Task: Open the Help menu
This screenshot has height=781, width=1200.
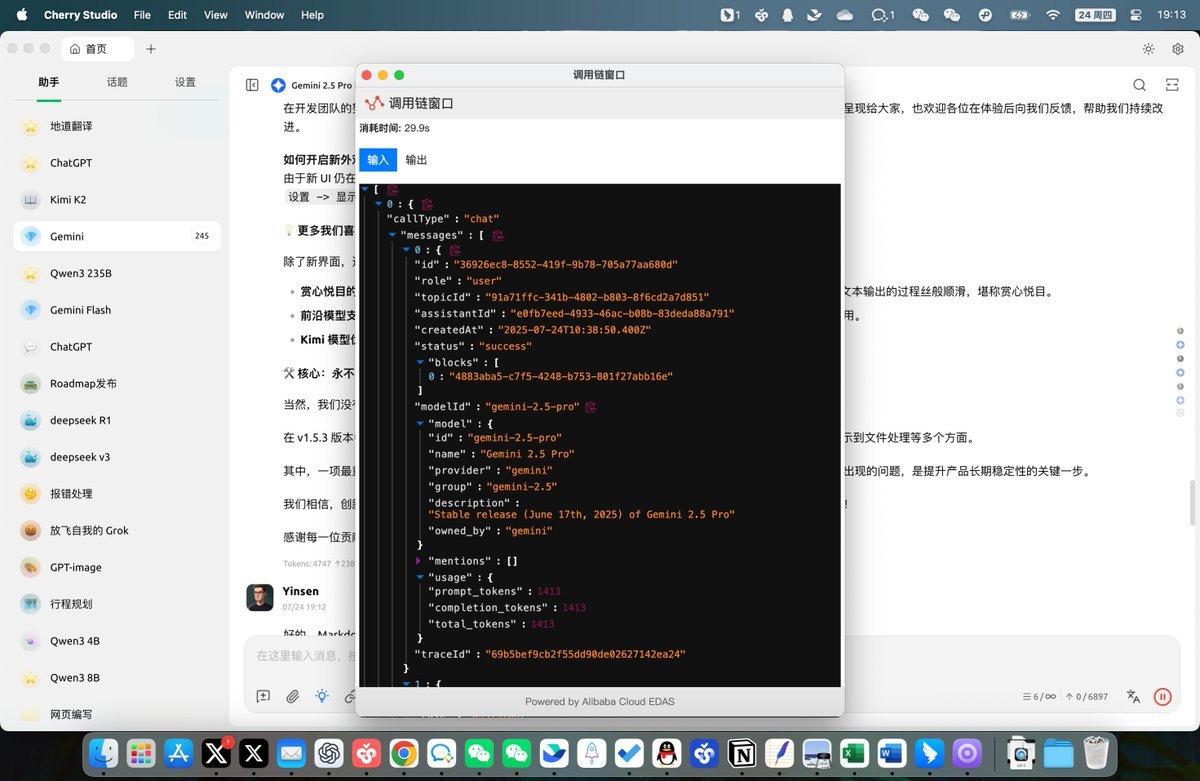Action: click(312, 15)
